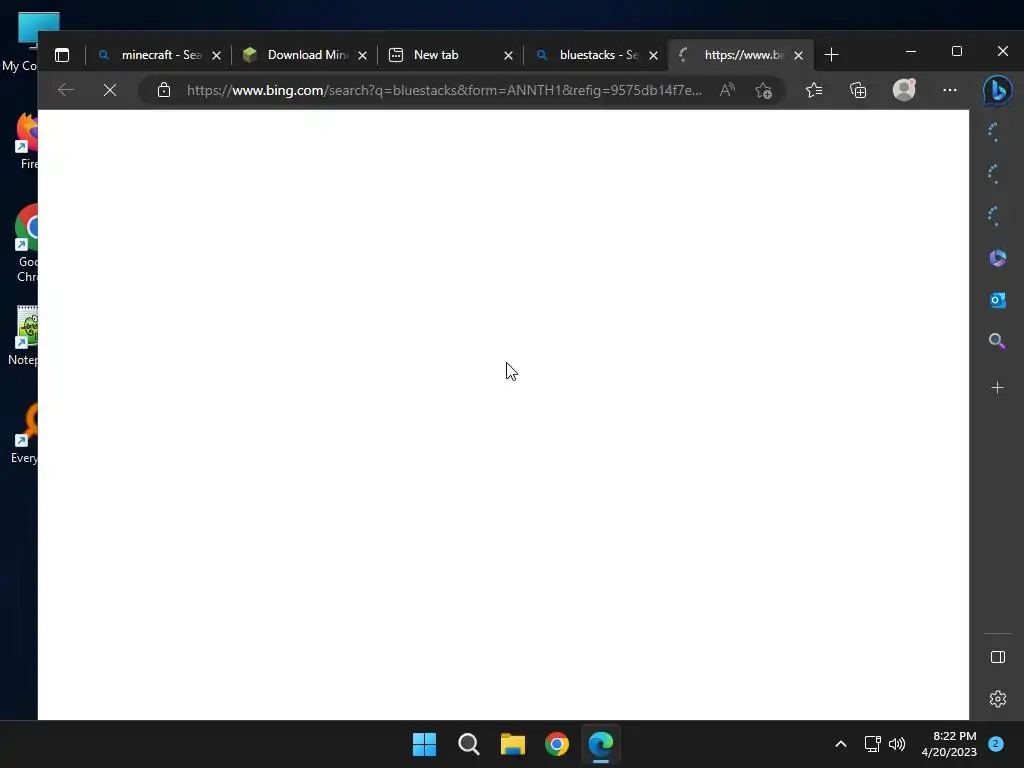Open network status tray icon
This screenshot has width=1024, height=768.
[x=872, y=744]
